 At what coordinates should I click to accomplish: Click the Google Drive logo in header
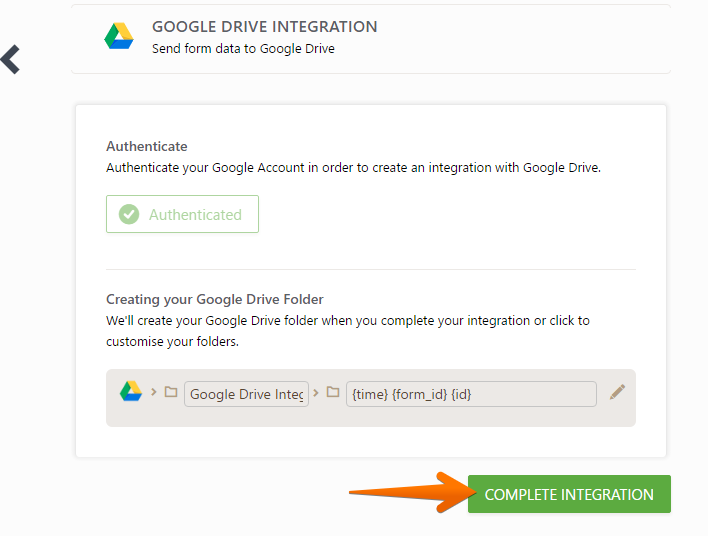click(119, 37)
